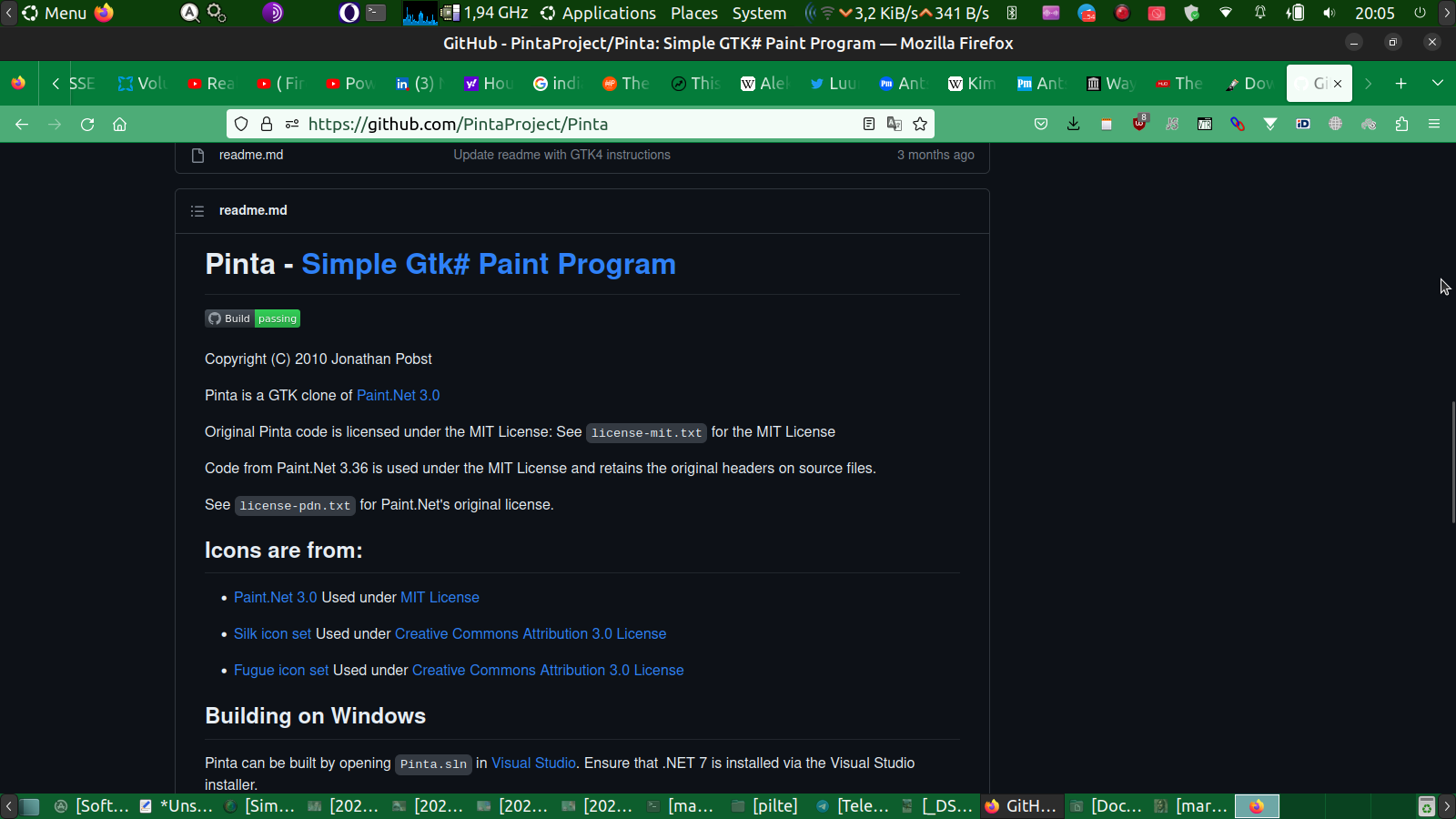The width and height of the screenshot is (1456, 819).
Task: Reload the GitHub page
Action: (x=87, y=125)
